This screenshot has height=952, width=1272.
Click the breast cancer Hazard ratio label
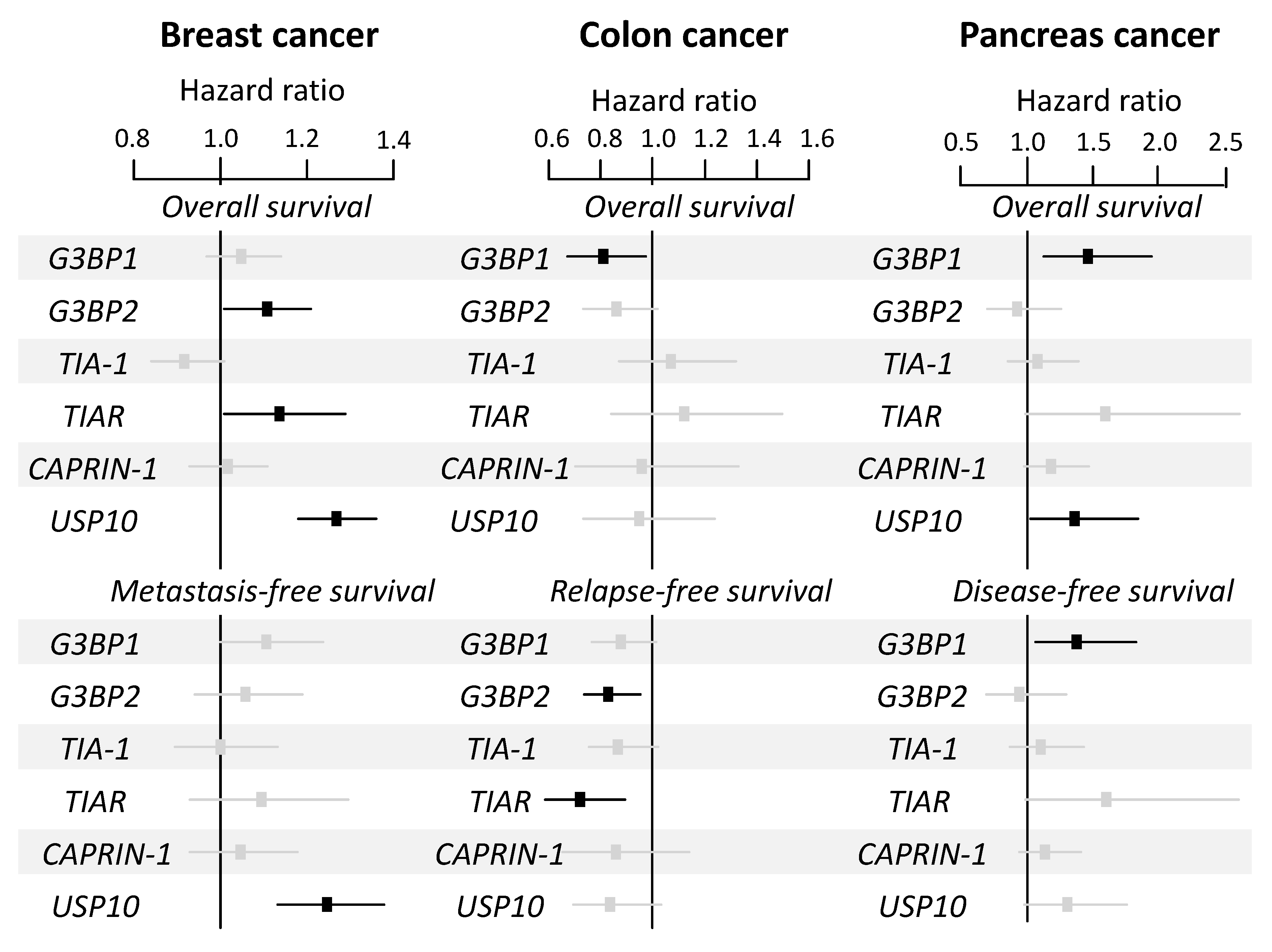tap(262, 91)
